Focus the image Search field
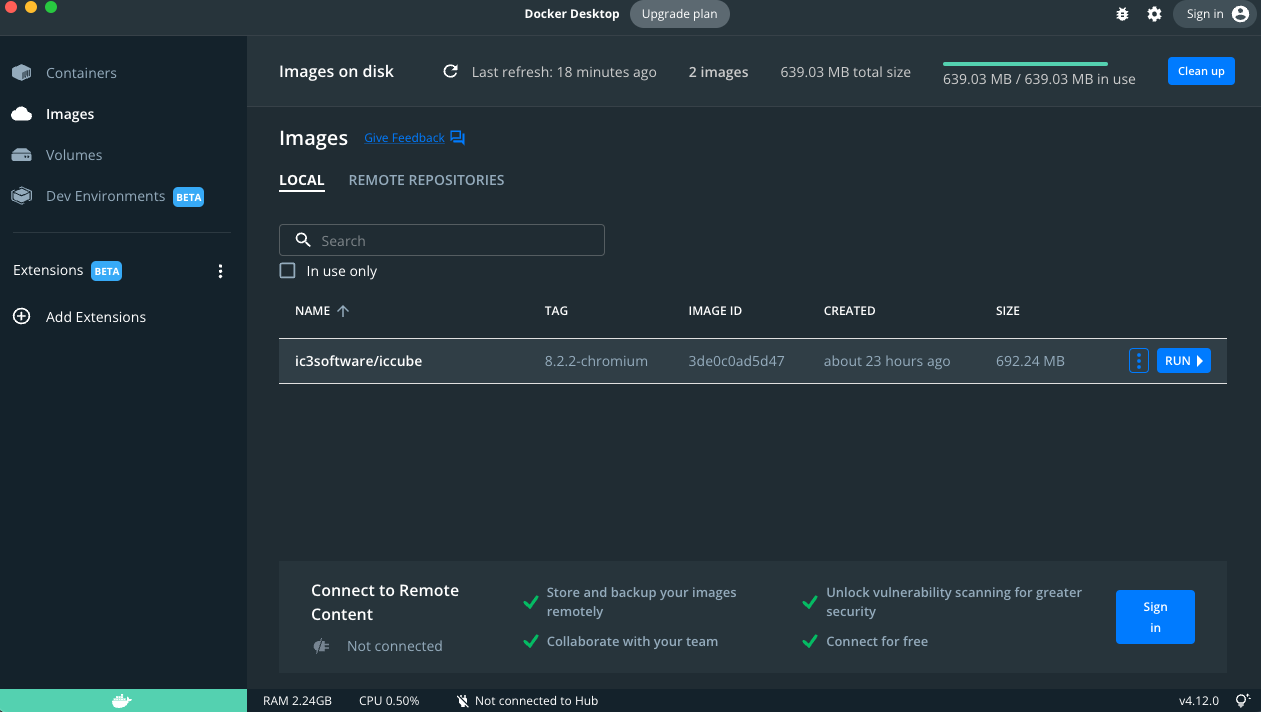The width and height of the screenshot is (1261, 712). (x=442, y=240)
